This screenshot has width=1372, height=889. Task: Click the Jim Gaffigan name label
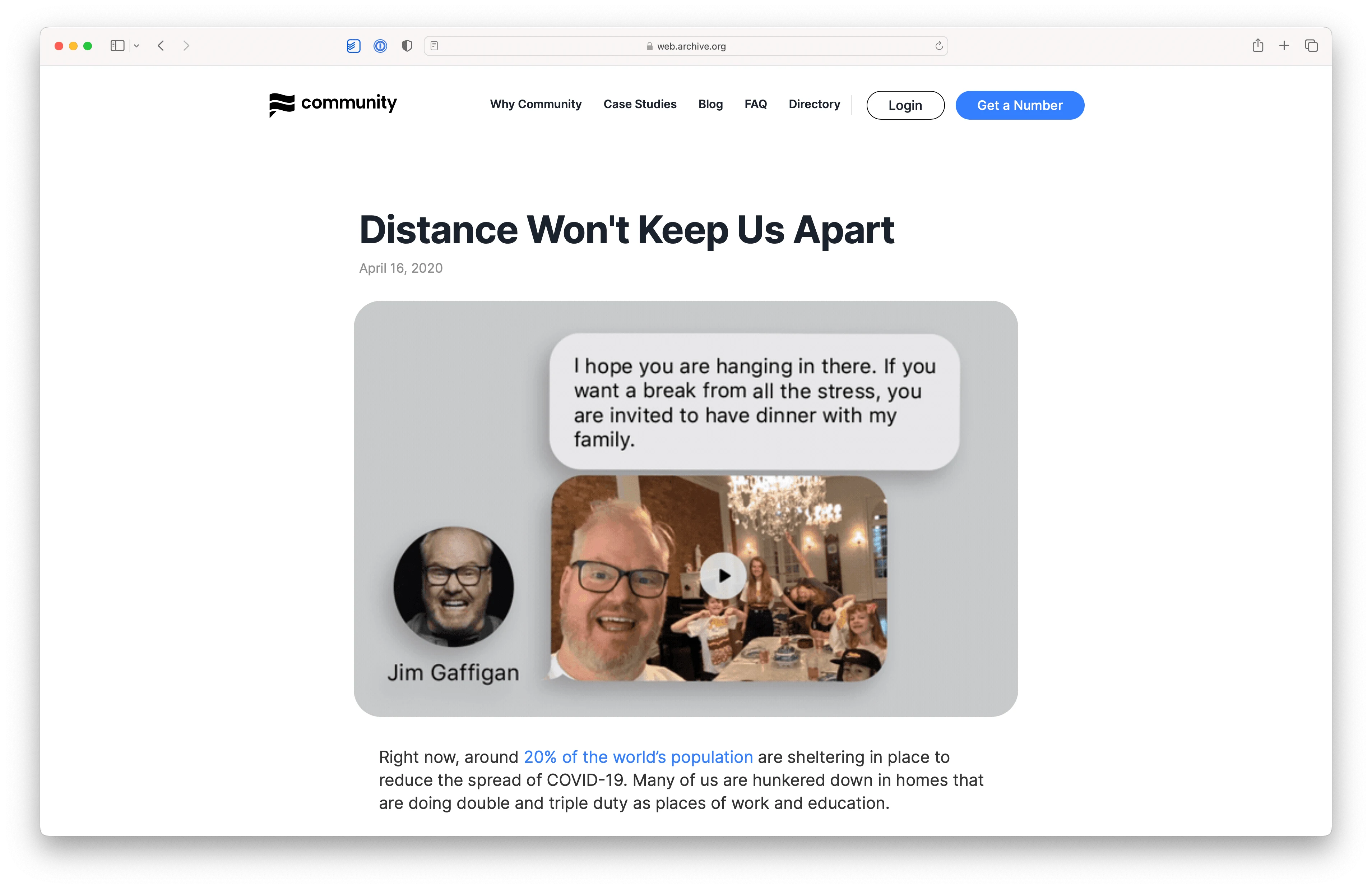pos(453,673)
